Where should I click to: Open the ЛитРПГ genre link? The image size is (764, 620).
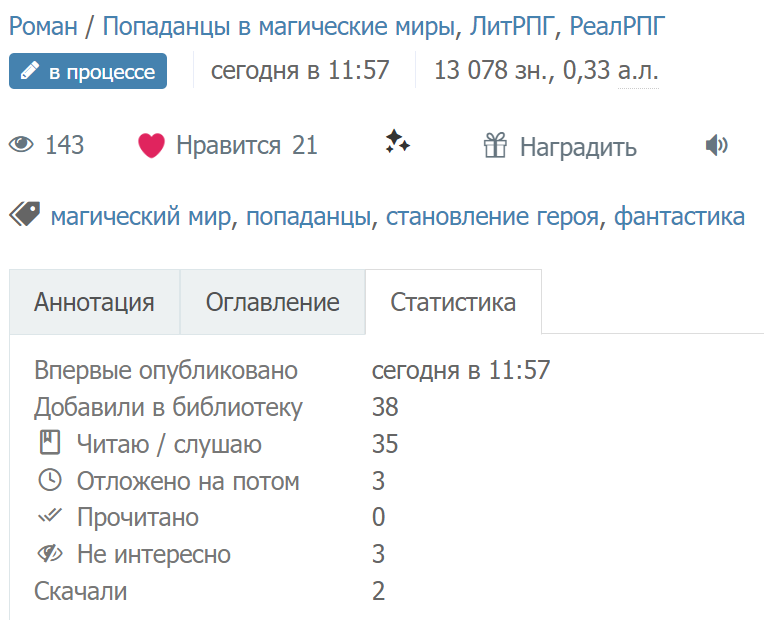(512, 26)
